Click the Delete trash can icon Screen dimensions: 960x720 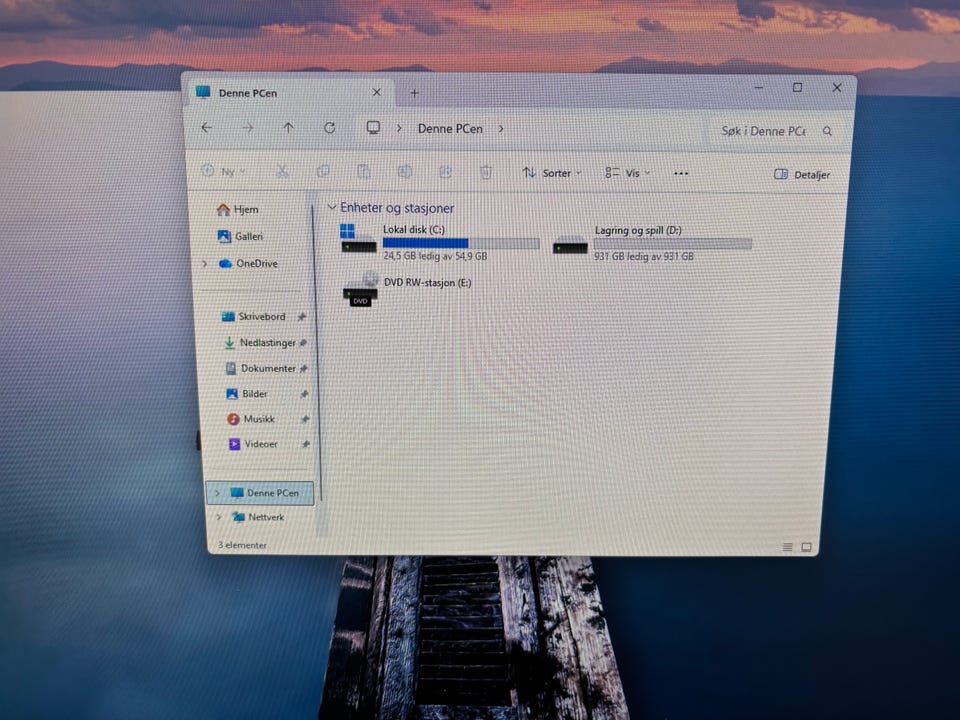pyautogui.click(x=486, y=172)
